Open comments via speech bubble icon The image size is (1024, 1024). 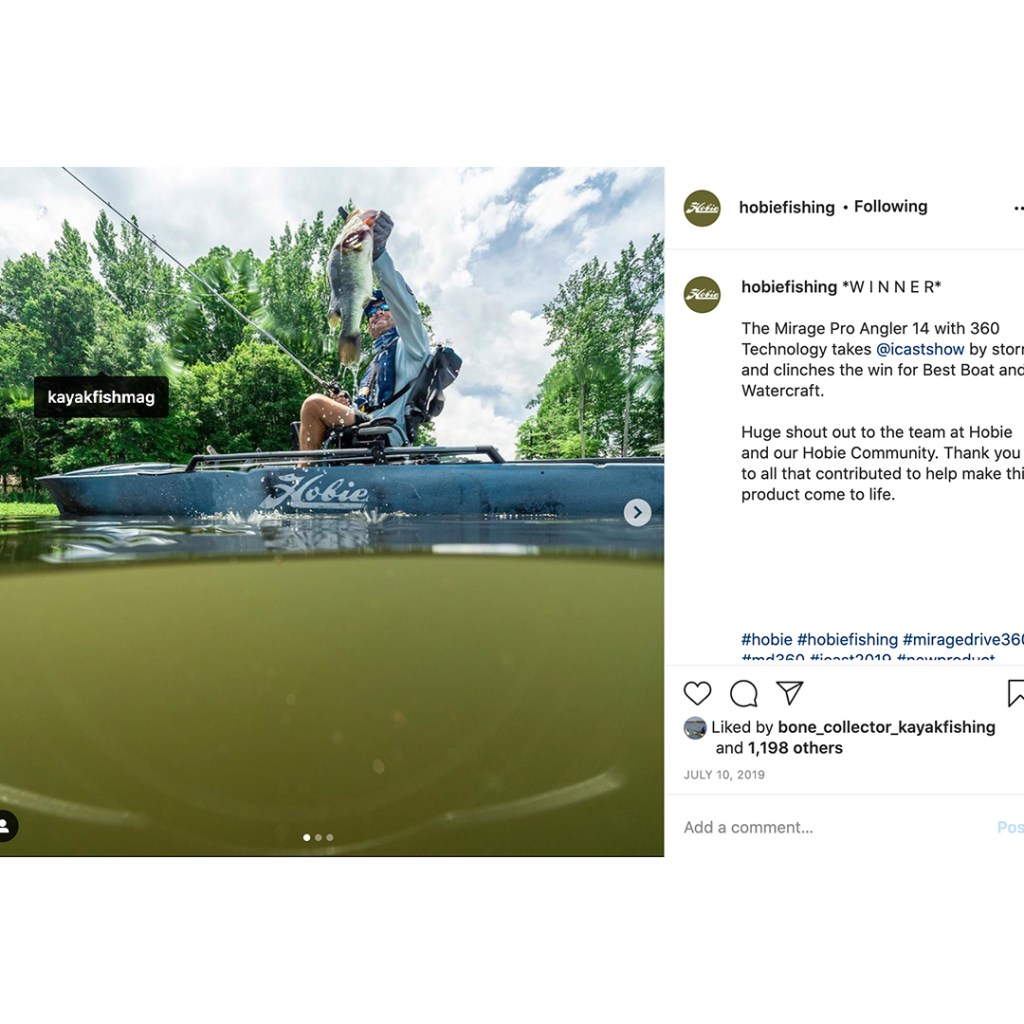(743, 694)
